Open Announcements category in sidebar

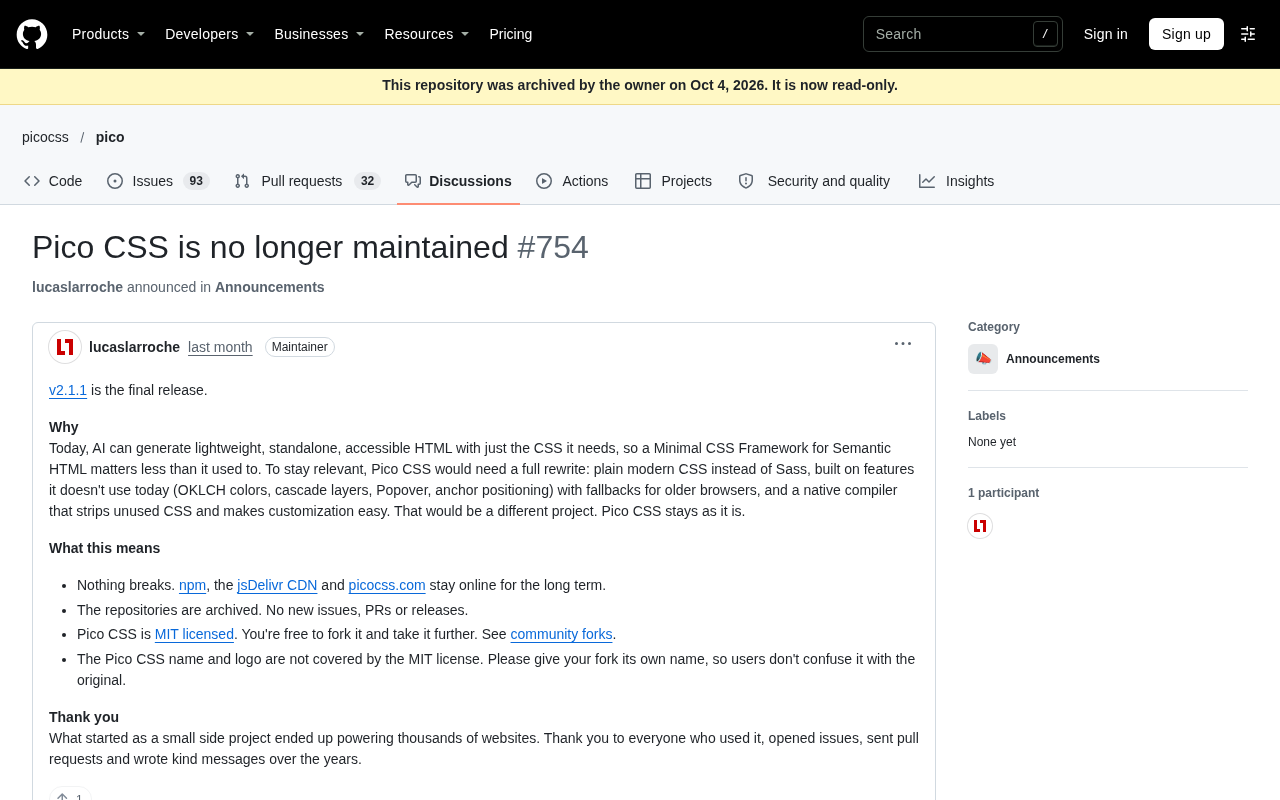[1053, 359]
